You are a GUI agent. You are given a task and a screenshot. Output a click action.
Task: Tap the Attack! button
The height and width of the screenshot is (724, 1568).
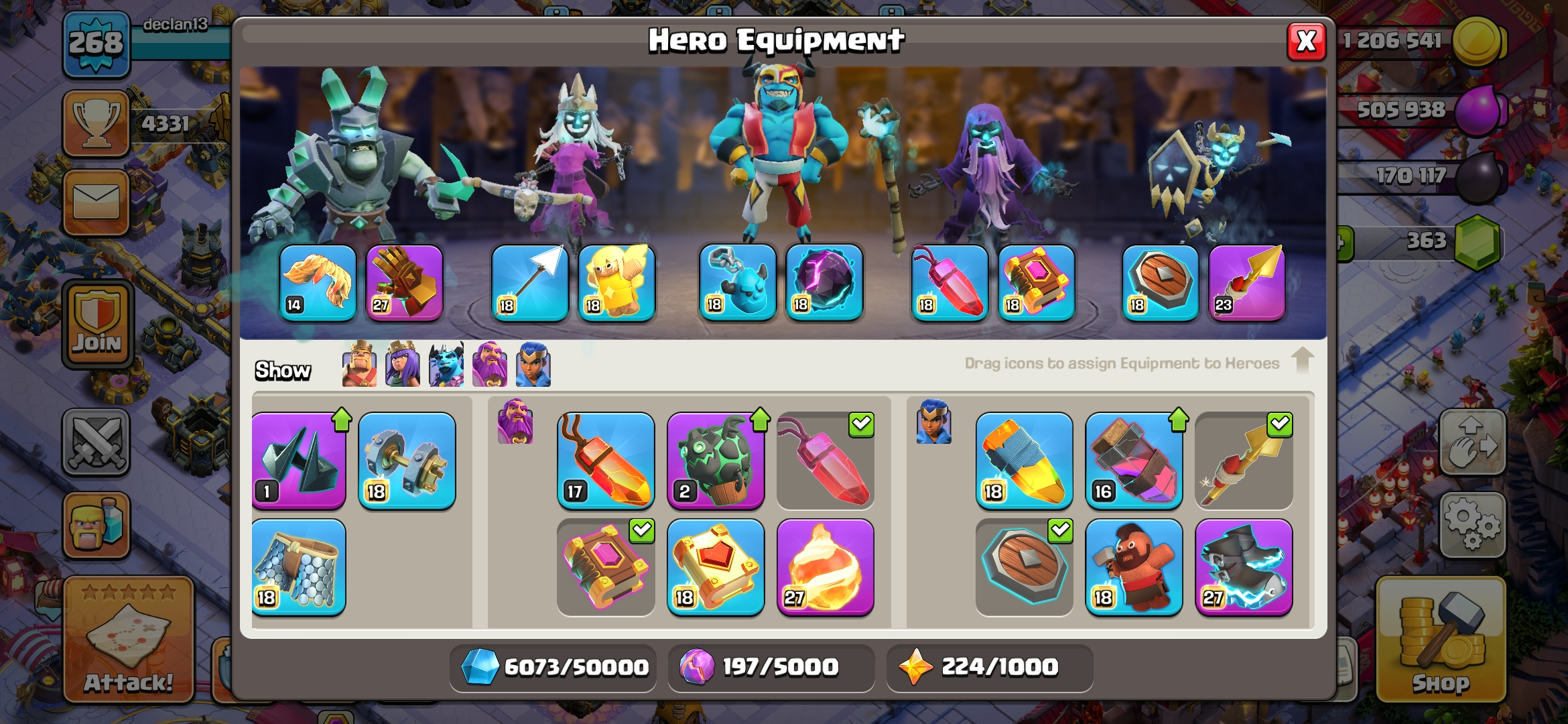[129, 640]
